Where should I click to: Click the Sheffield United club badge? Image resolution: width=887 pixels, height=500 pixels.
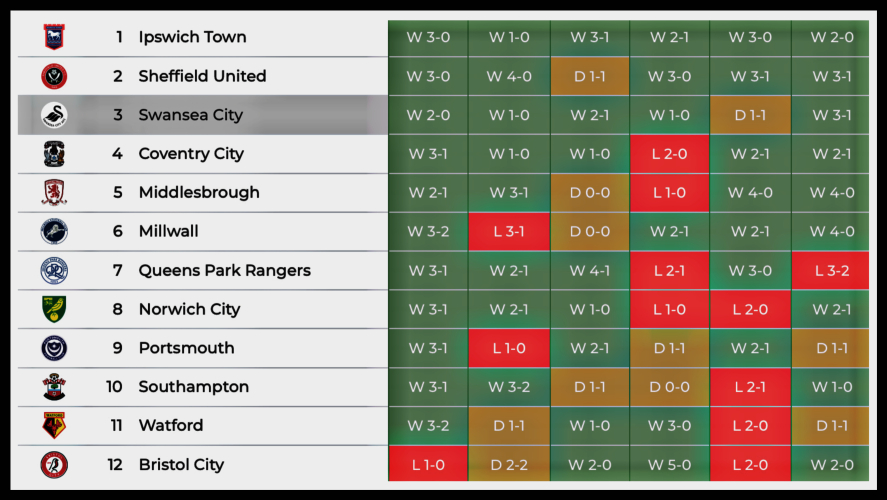pyautogui.click(x=54, y=76)
